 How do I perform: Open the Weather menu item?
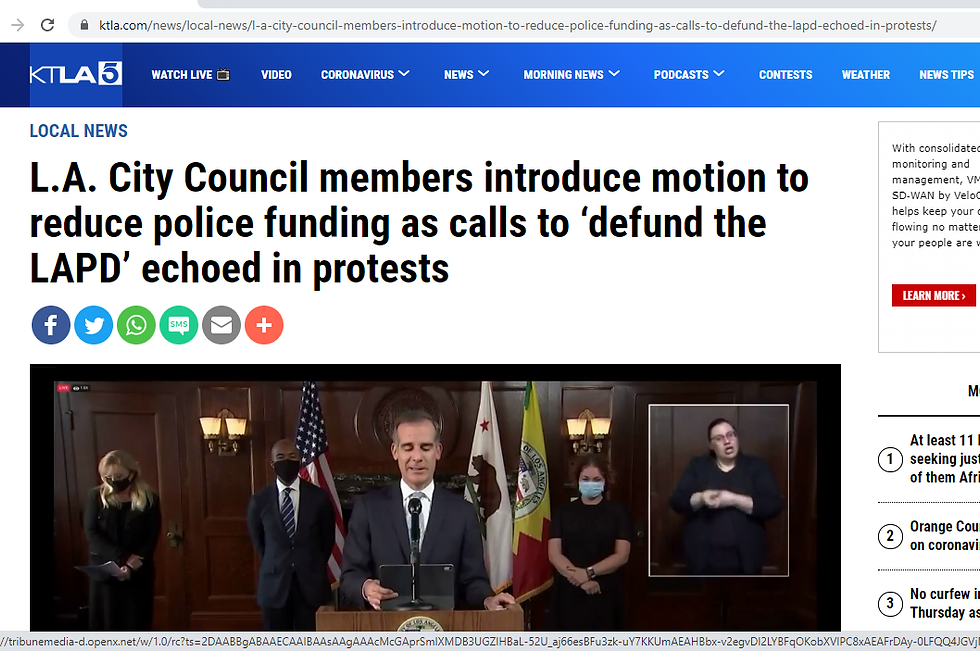tap(866, 74)
